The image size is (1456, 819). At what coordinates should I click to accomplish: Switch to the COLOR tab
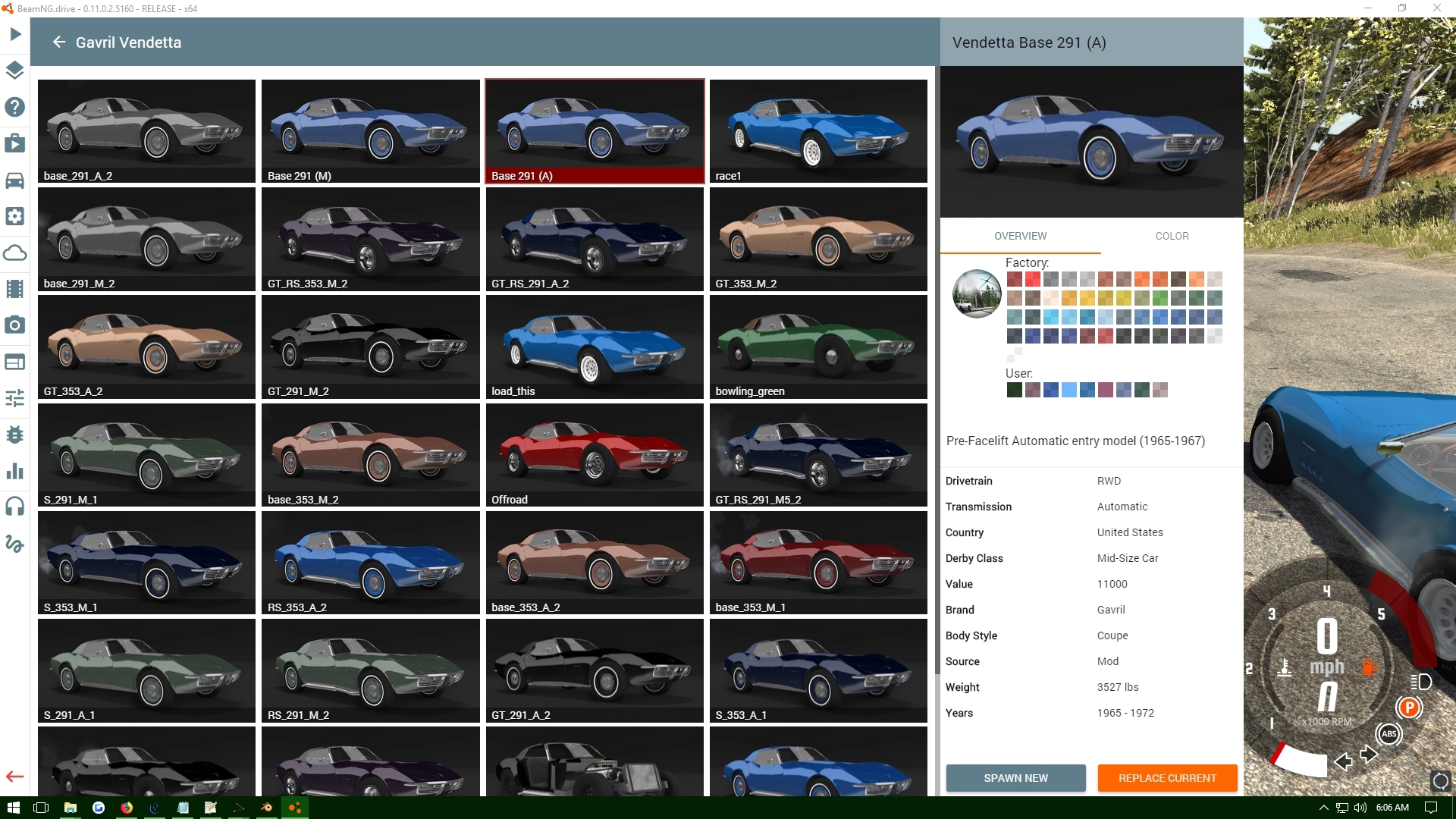click(x=1172, y=236)
